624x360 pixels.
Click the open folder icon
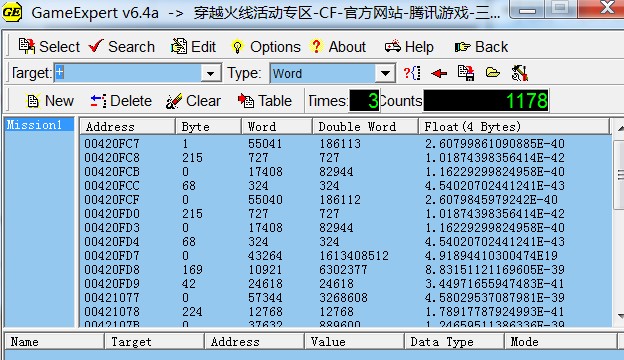(492, 73)
